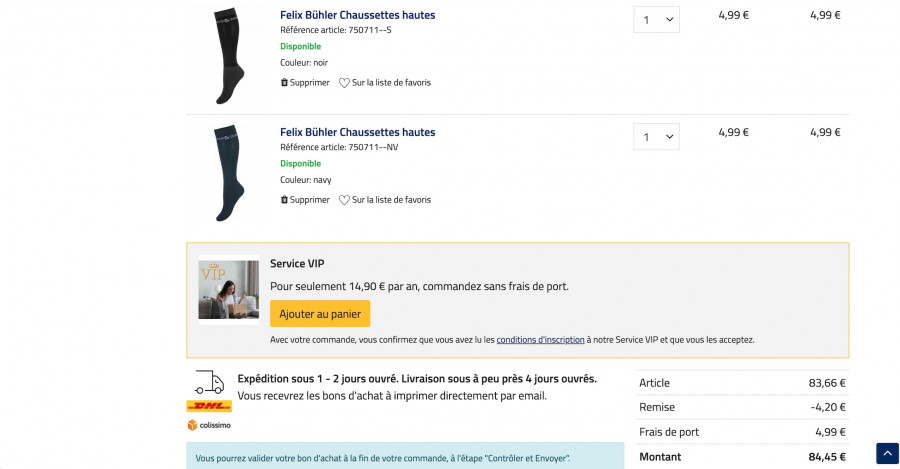This screenshot has height=469, width=900.
Task: Open the conditions d'inscription link
Action: click(x=540, y=340)
